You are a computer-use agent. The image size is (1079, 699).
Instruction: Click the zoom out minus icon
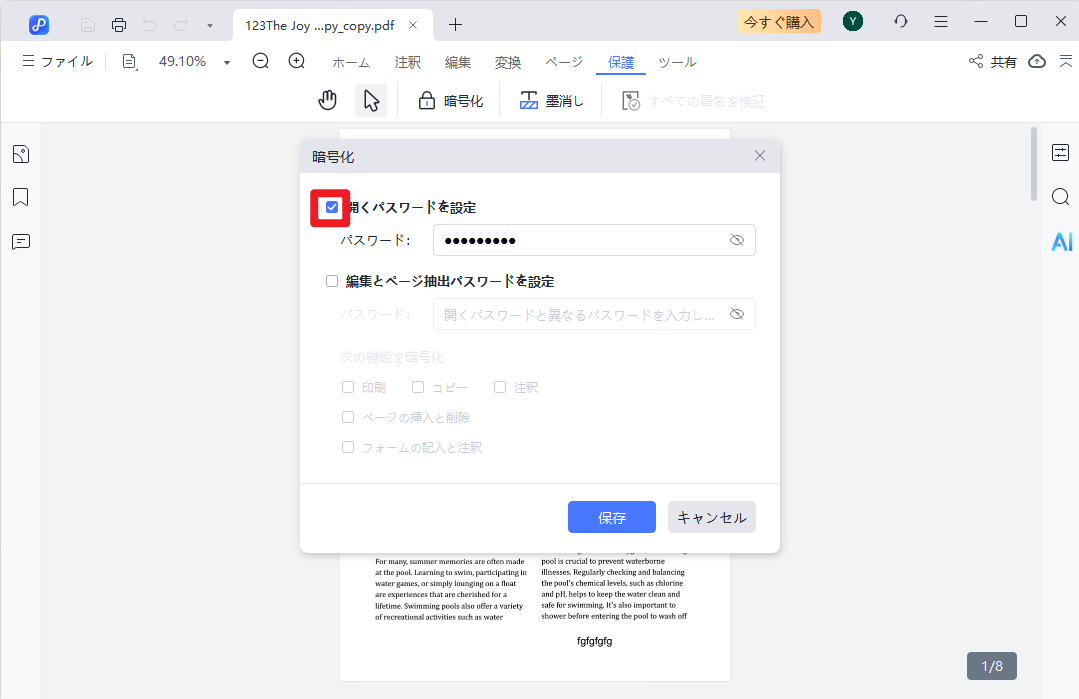261,61
